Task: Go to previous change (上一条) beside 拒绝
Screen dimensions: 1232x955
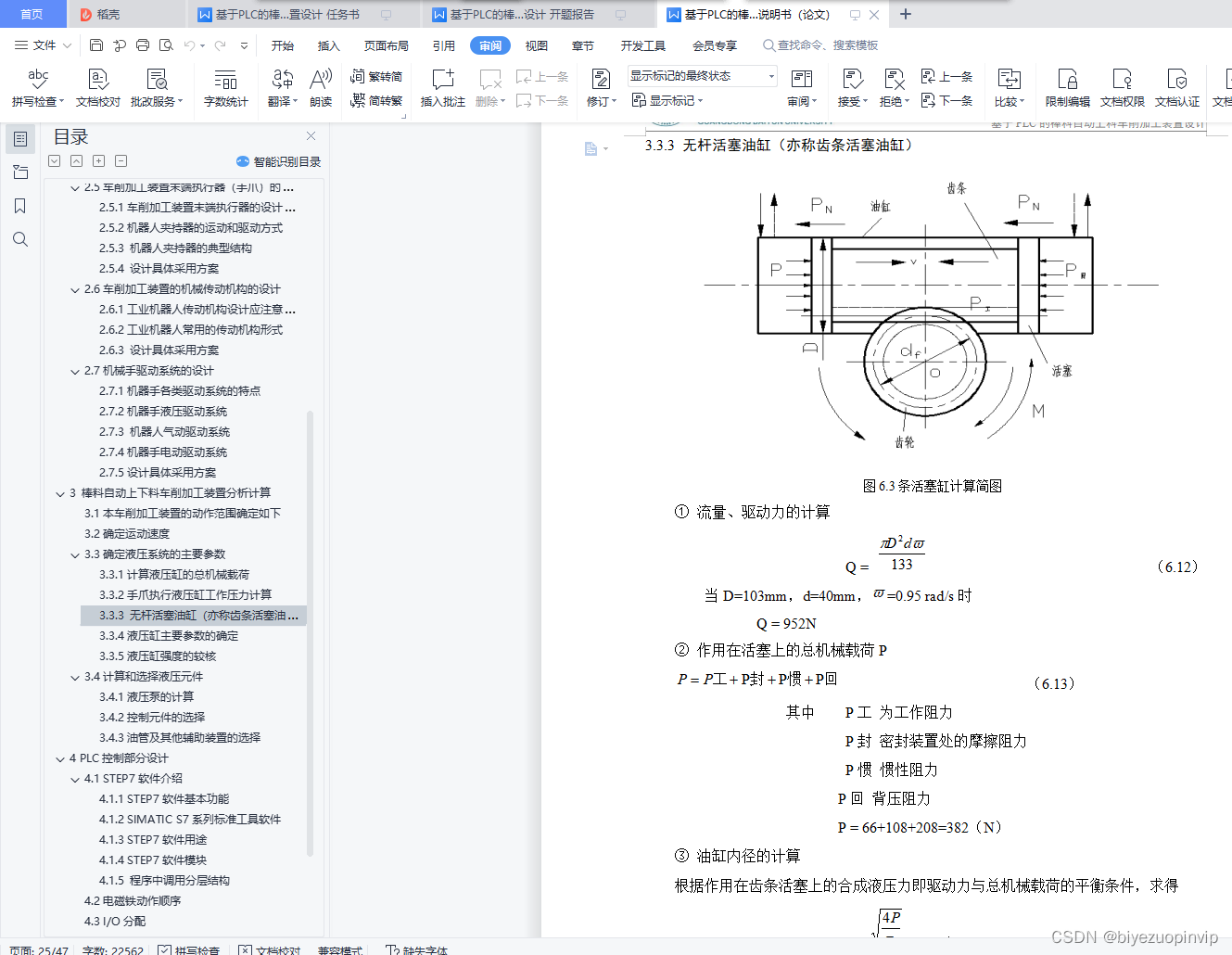Action: coord(946,76)
